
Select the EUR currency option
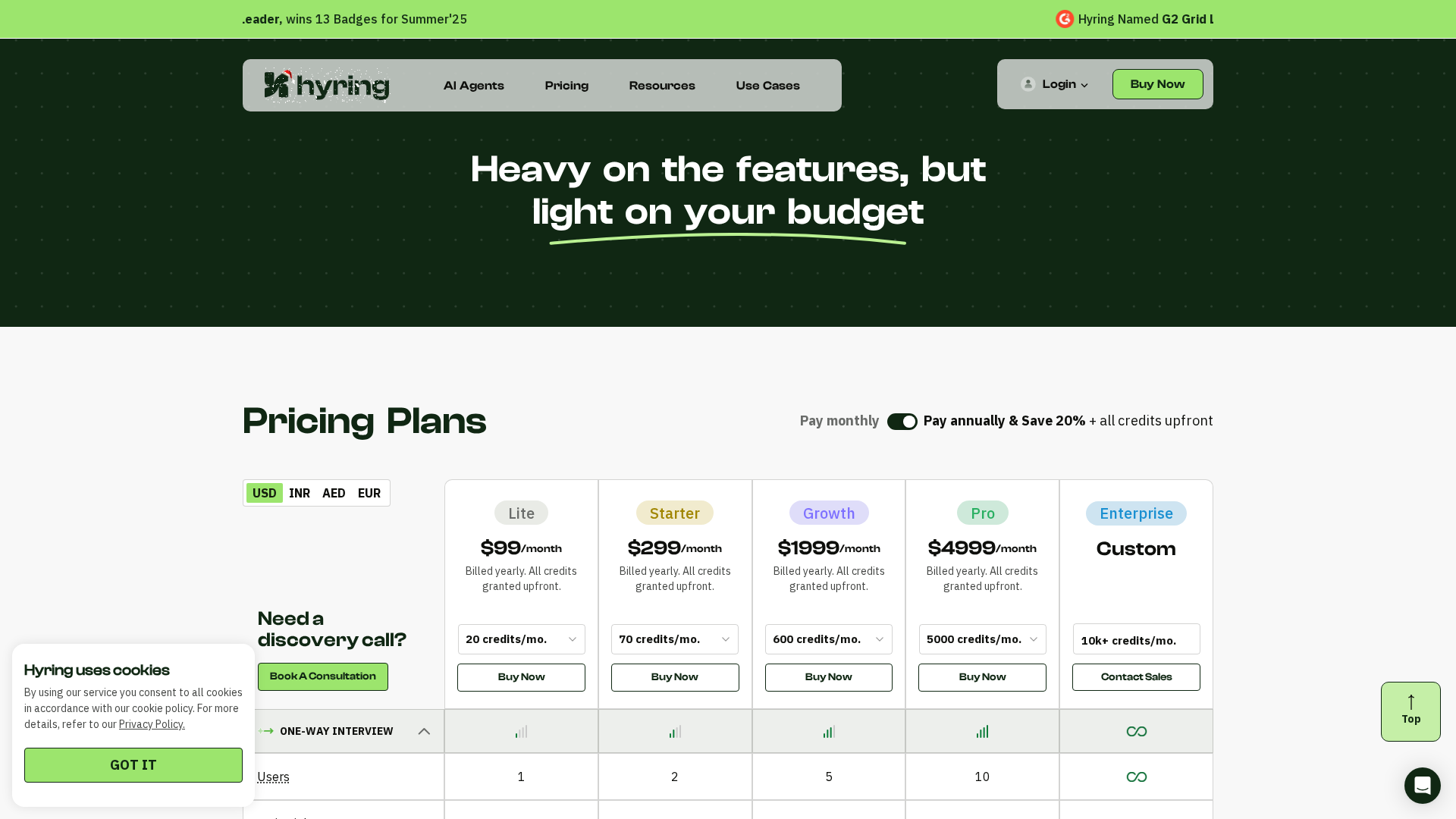pos(369,493)
